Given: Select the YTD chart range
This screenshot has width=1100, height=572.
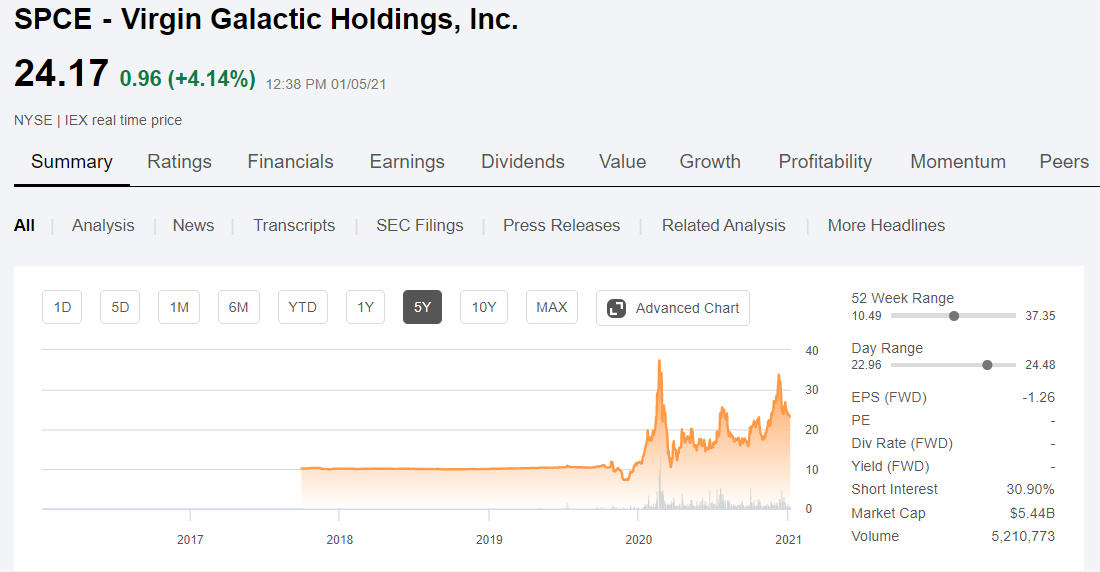Looking at the screenshot, I should coord(302,307).
